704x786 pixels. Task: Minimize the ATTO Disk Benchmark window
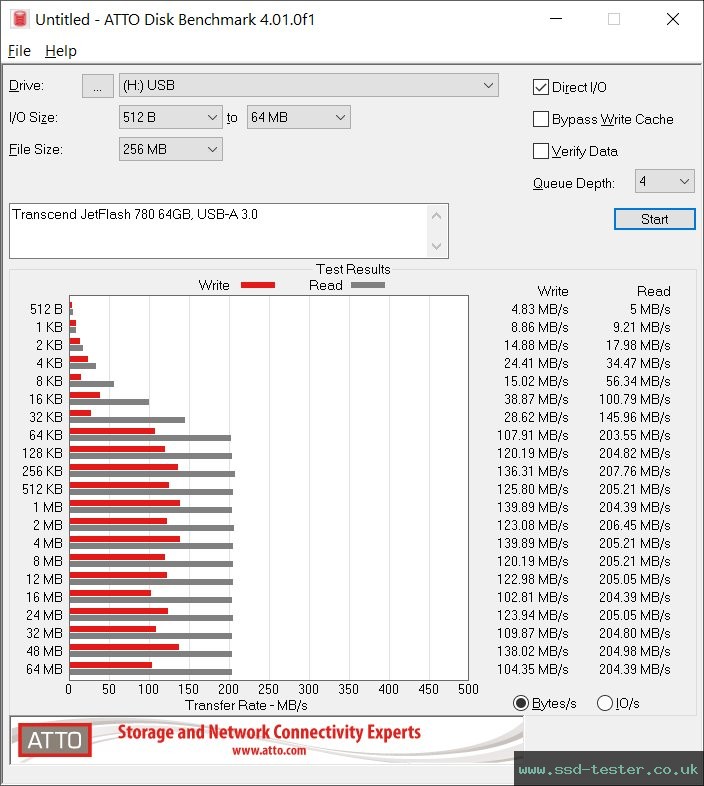pyautogui.click(x=556, y=19)
